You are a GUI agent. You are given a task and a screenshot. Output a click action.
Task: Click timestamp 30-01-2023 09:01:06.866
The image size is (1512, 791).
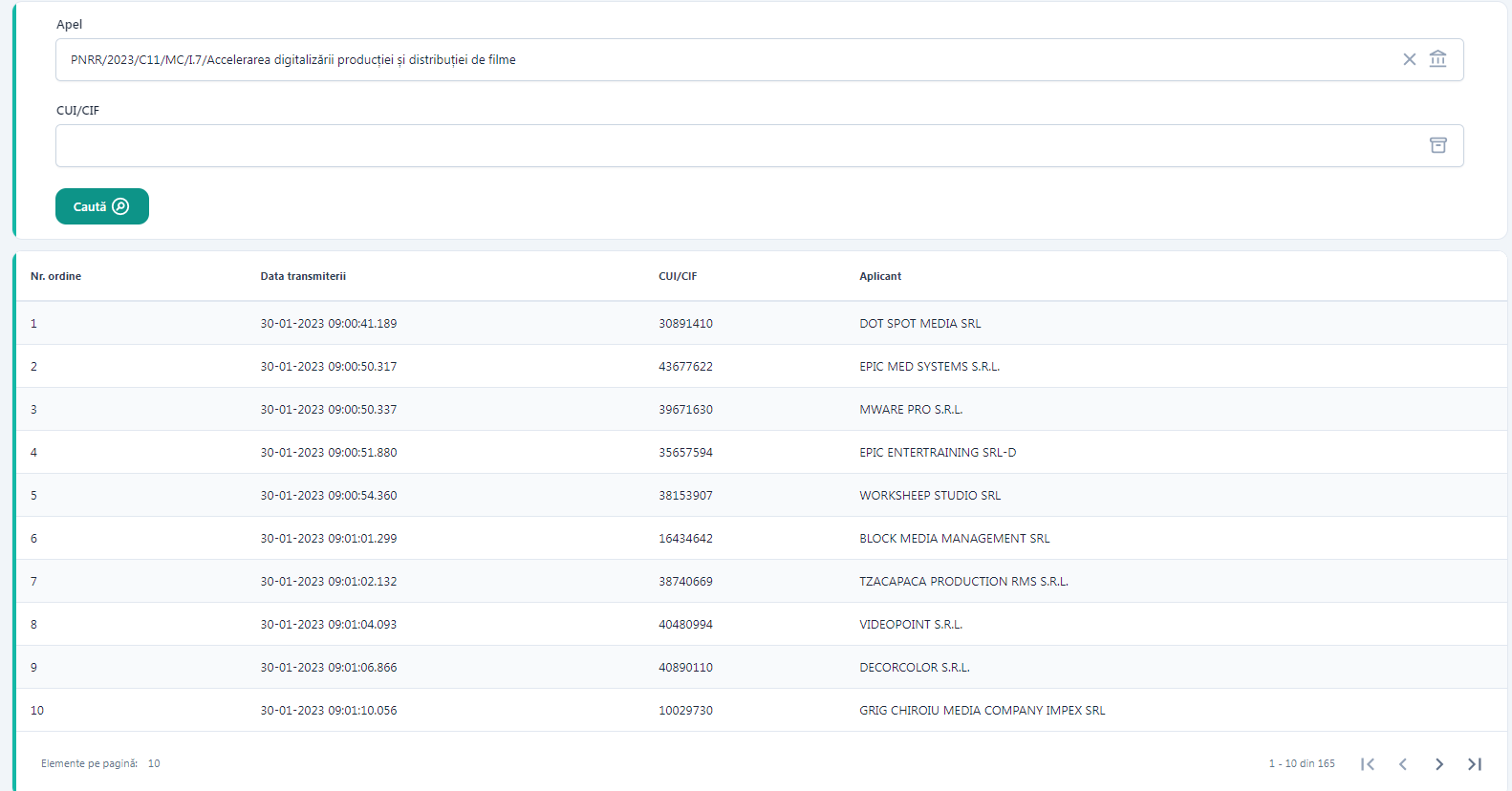point(329,667)
